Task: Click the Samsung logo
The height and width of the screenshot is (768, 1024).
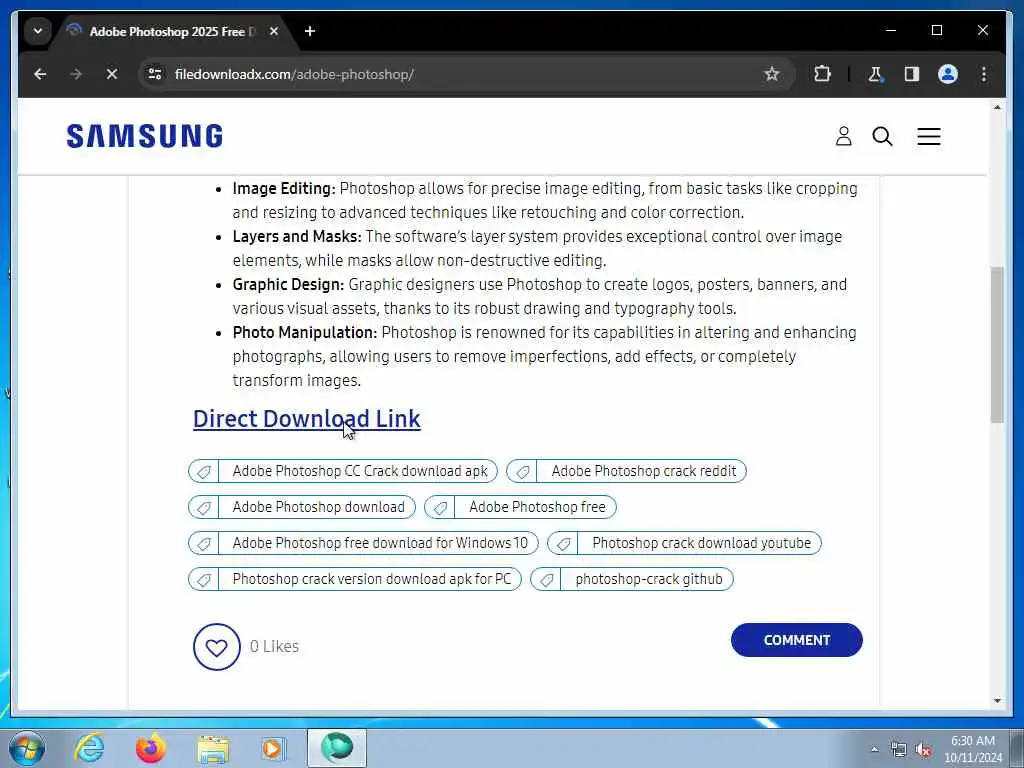Action: coord(145,136)
